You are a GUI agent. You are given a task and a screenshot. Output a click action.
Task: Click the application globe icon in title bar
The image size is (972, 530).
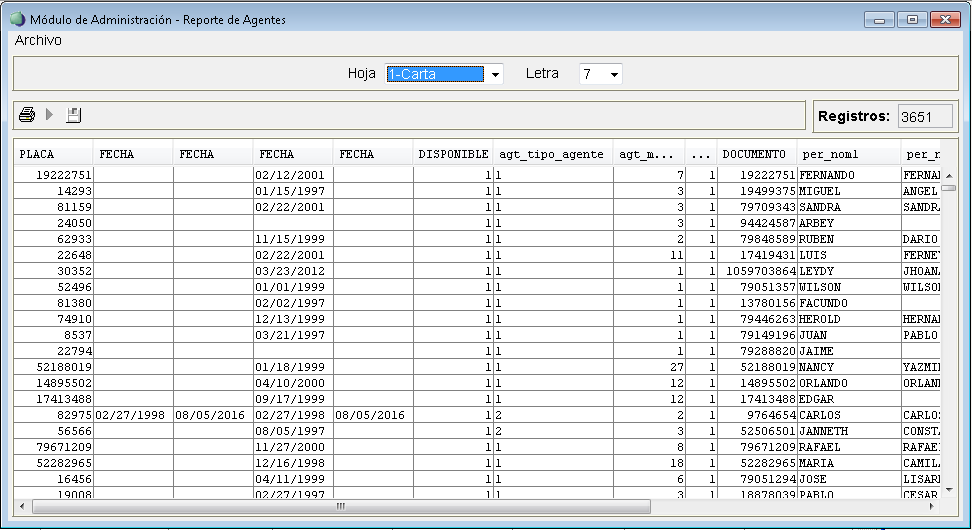[17, 20]
